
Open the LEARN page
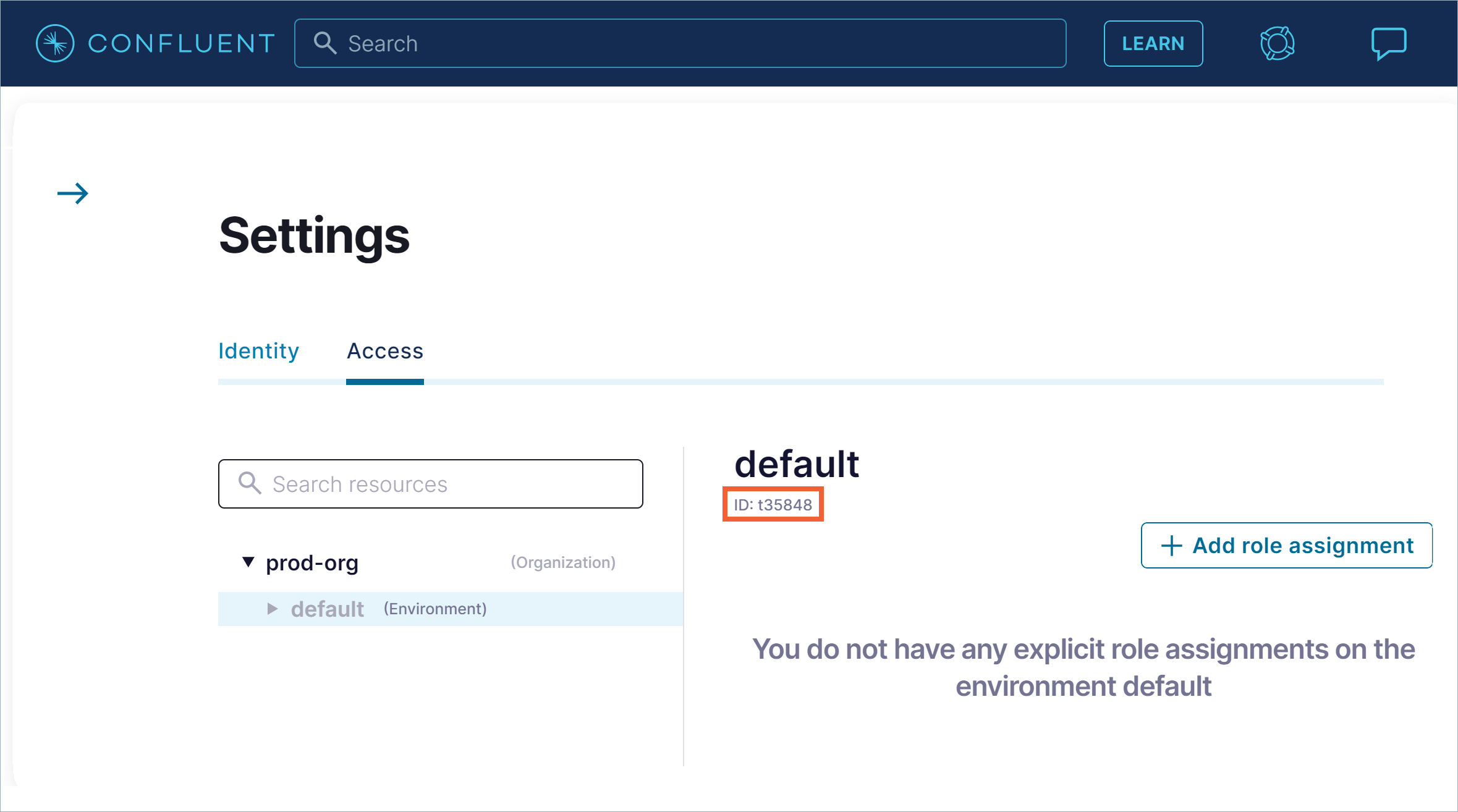(x=1153, y=43)
